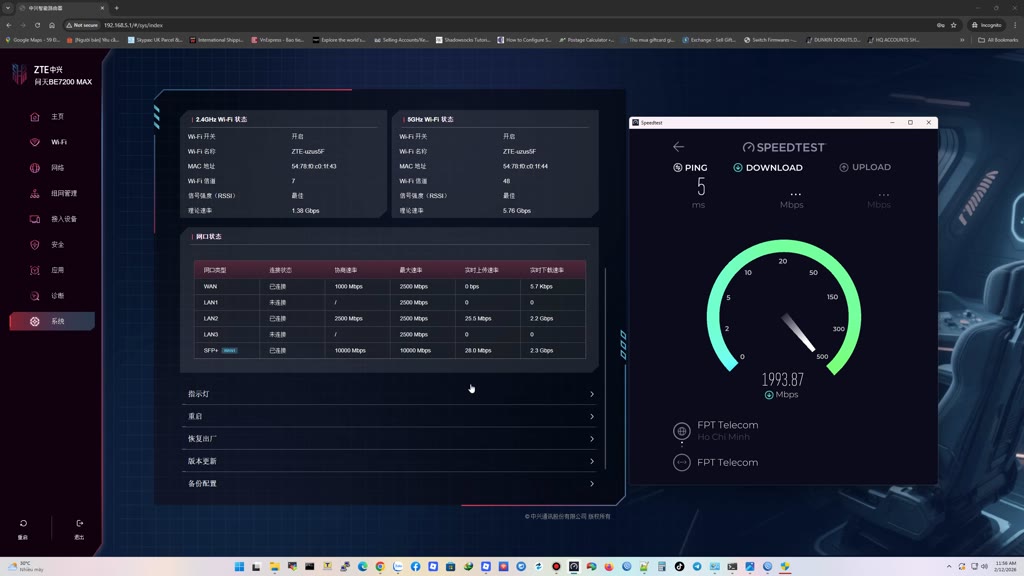Click the Not secure site info badge

pos(82,25)
